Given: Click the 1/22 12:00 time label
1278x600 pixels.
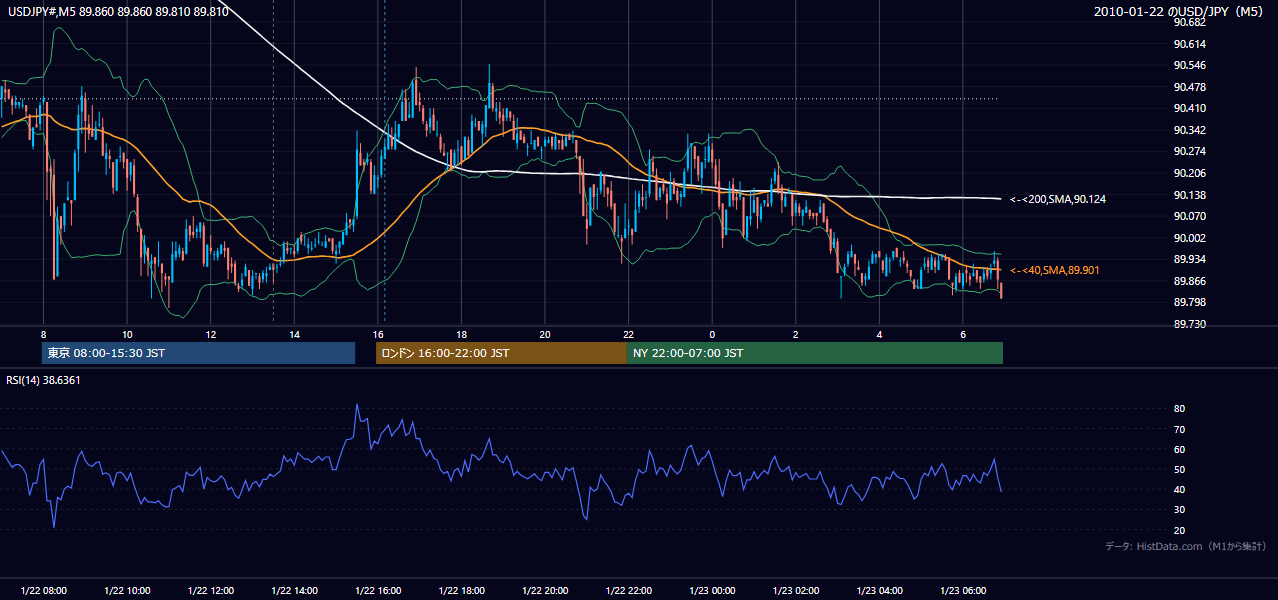Looking at the screenshot, I should [210, 591].
